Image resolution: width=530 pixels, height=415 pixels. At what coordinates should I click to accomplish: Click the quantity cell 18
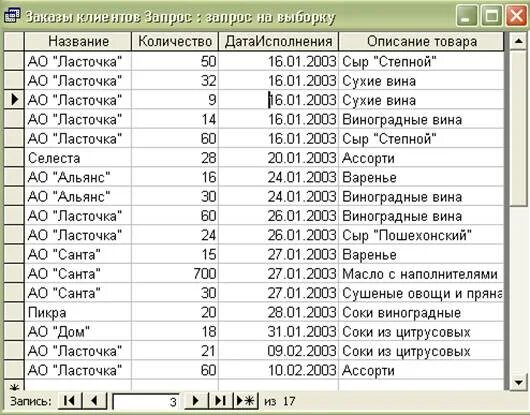[x=175, y=332]
